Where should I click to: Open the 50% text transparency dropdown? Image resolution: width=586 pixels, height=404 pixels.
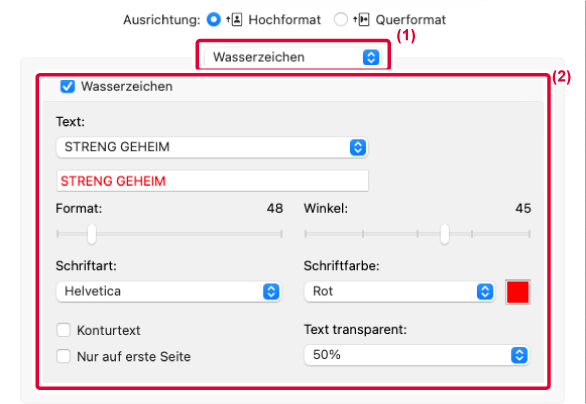[x=417, y=355]
